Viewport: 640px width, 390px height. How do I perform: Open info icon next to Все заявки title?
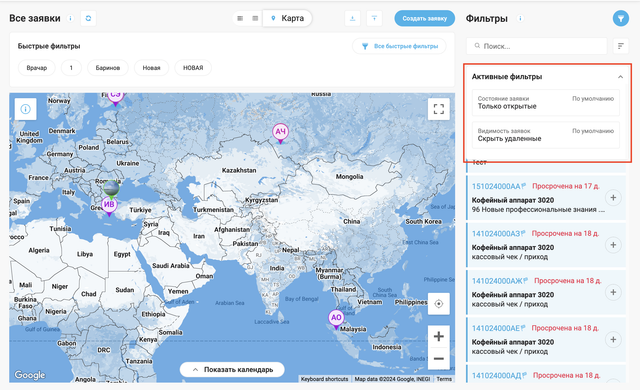71,18
